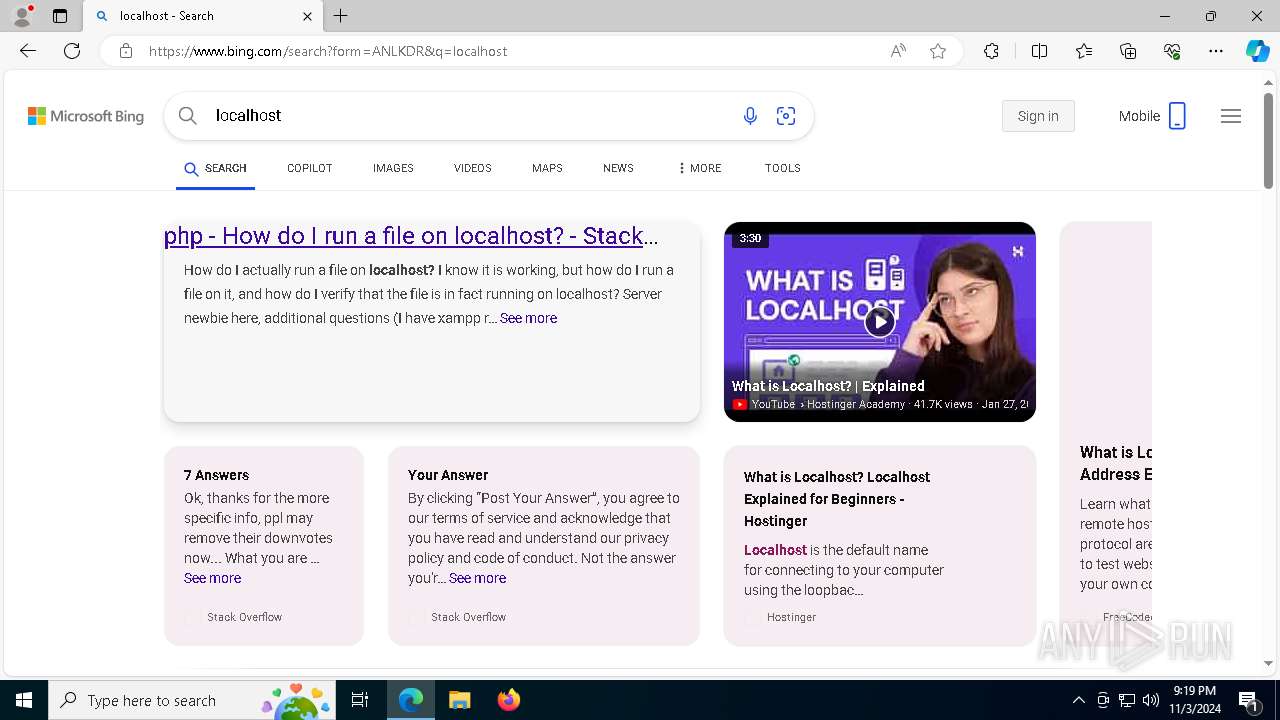Click the Microsoft Bing logo
This screenshot has width=1280, height=720.
pyautogui.click(x=86, y=116)
